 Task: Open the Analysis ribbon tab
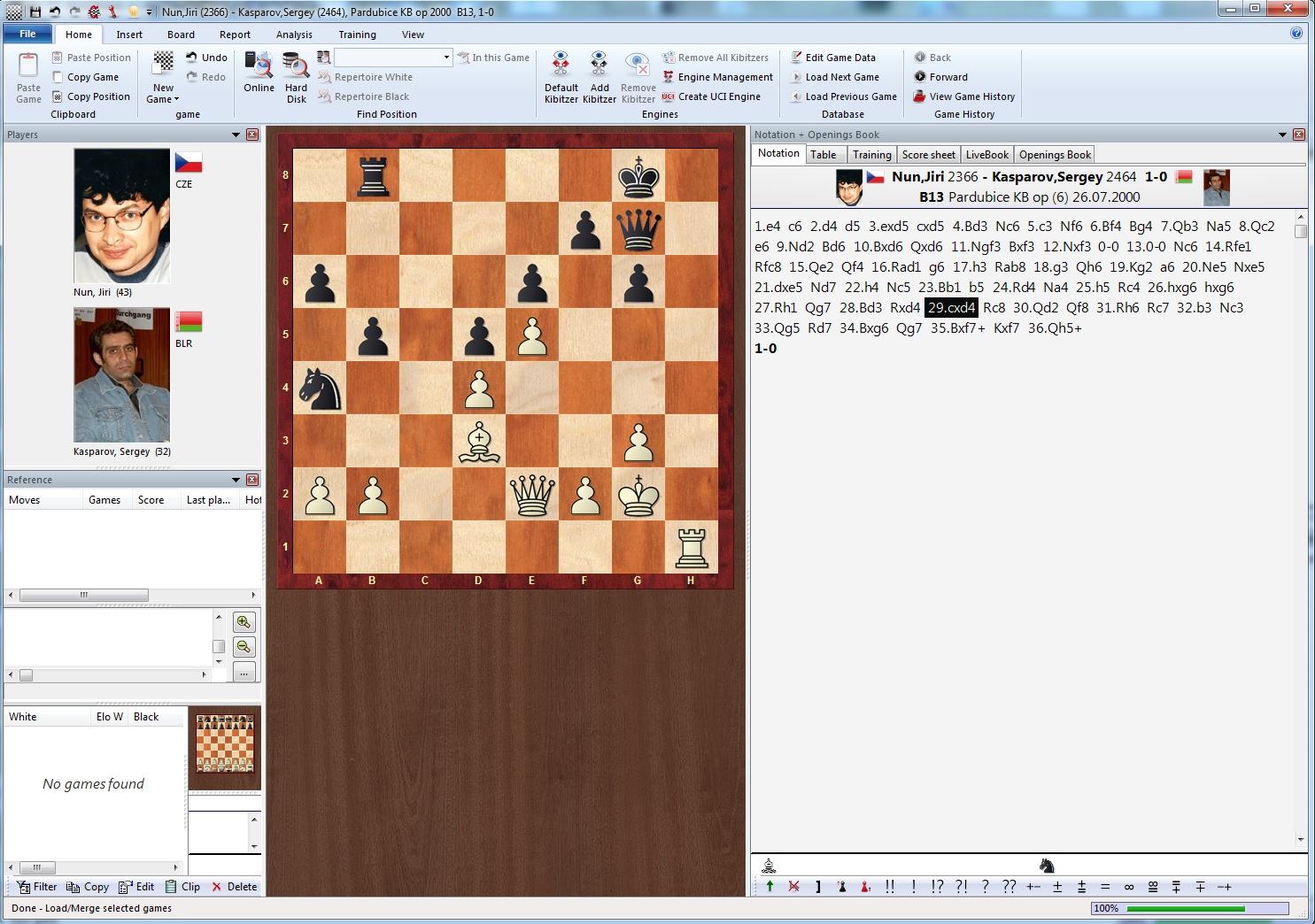[x=294, y=35]
